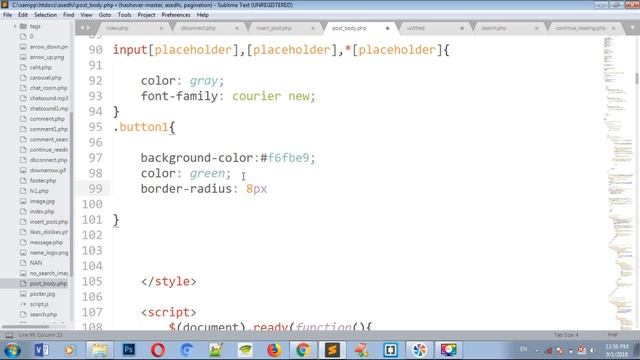
Task: Open index.php in sidebar
Action: [42, 211]
